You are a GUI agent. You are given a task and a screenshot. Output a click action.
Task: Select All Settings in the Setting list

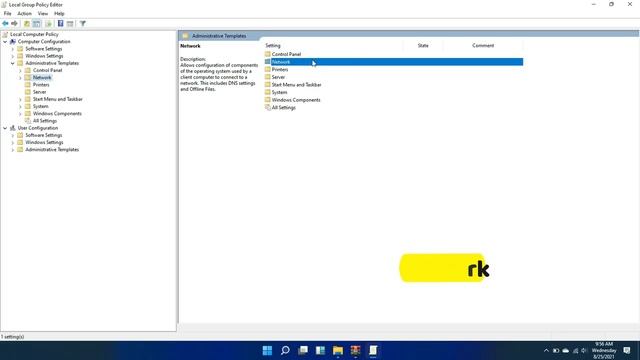click(284, 108)
